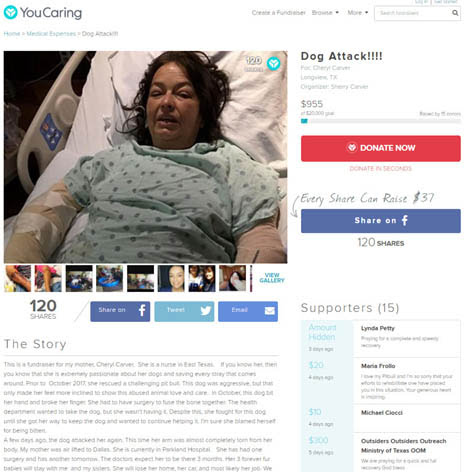Viewport: 465px width, 472px height.
Task: Click the large blue Share on Facebook button
Action: tap(381, 221)
